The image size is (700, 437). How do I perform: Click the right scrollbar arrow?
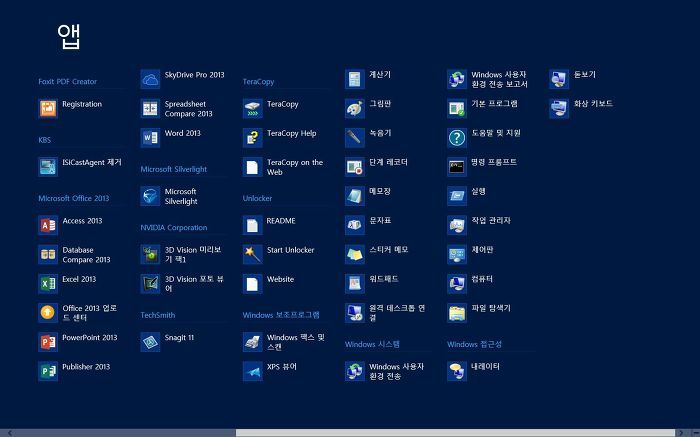[681, 433]
